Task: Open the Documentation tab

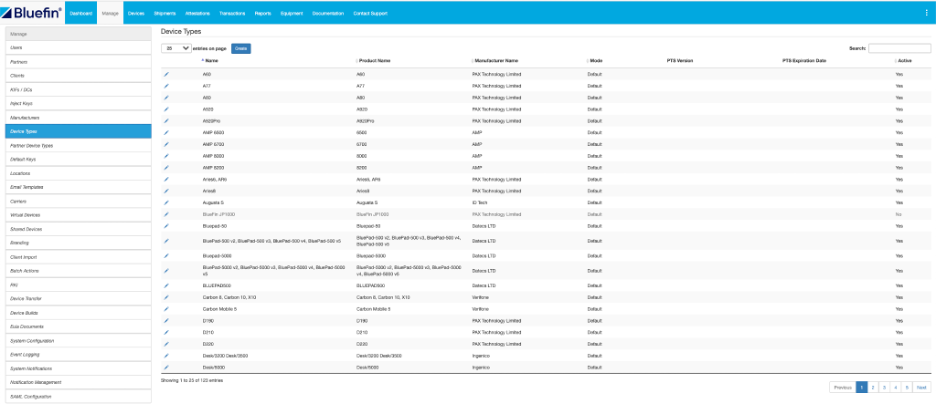Action: click(x=328, y=13)
